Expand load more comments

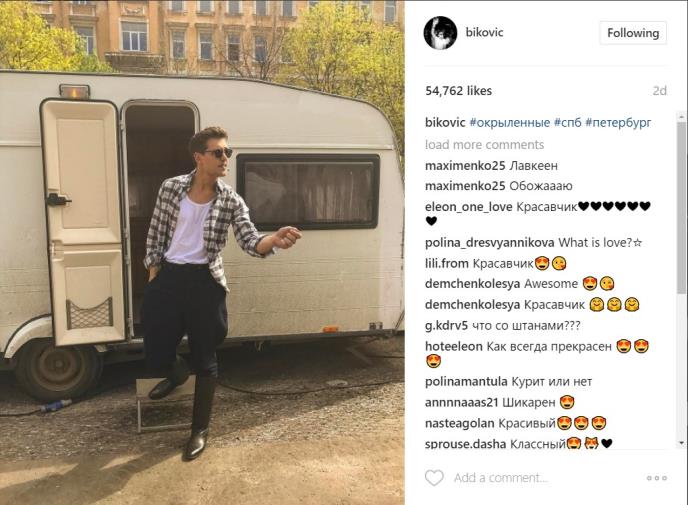tap(484, 145)
